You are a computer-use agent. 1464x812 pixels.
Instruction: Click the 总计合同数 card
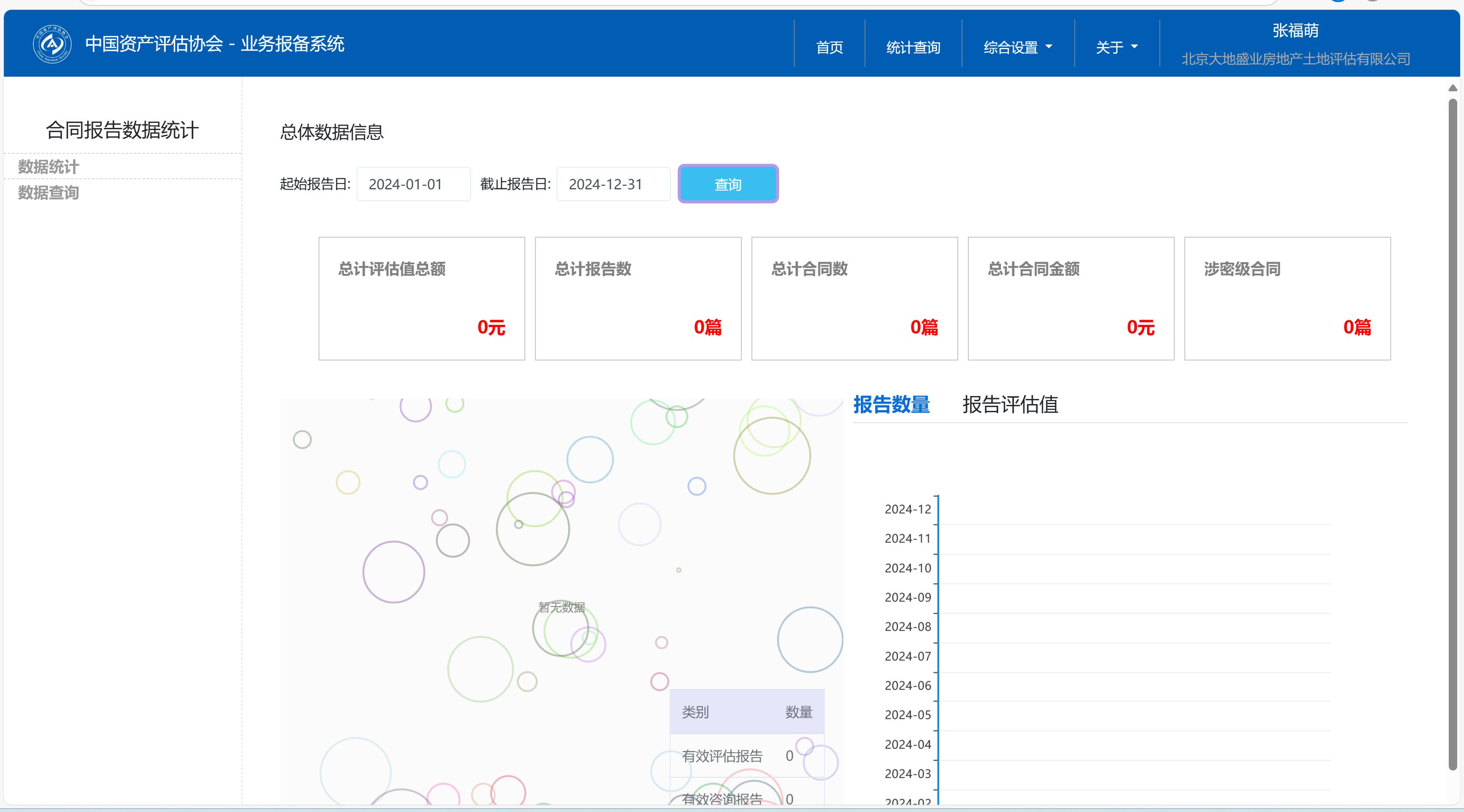click(x=854, y=298)
